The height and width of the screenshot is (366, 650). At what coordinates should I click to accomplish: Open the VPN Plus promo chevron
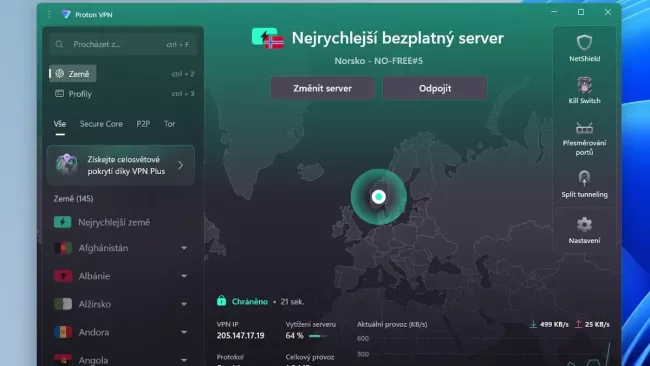[x=180, y=165]
